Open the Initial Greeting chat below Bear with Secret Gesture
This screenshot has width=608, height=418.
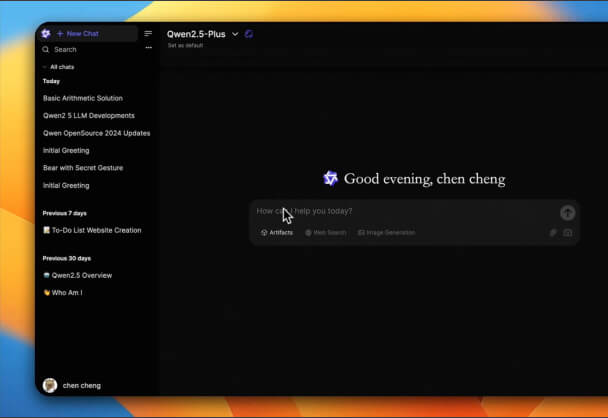(x=66, y=185)
